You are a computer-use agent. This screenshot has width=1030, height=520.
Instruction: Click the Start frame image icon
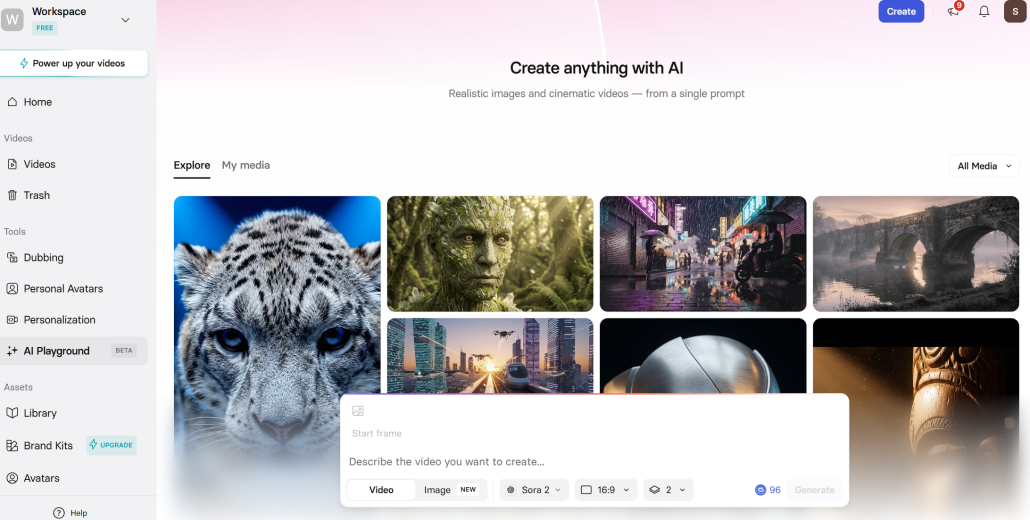(358, 411)
